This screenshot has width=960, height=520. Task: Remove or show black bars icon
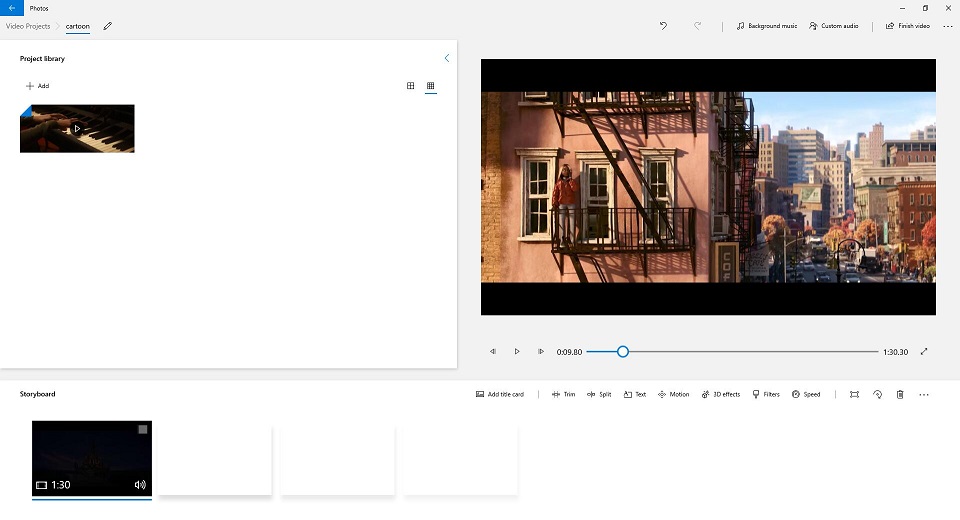[854, 394]
